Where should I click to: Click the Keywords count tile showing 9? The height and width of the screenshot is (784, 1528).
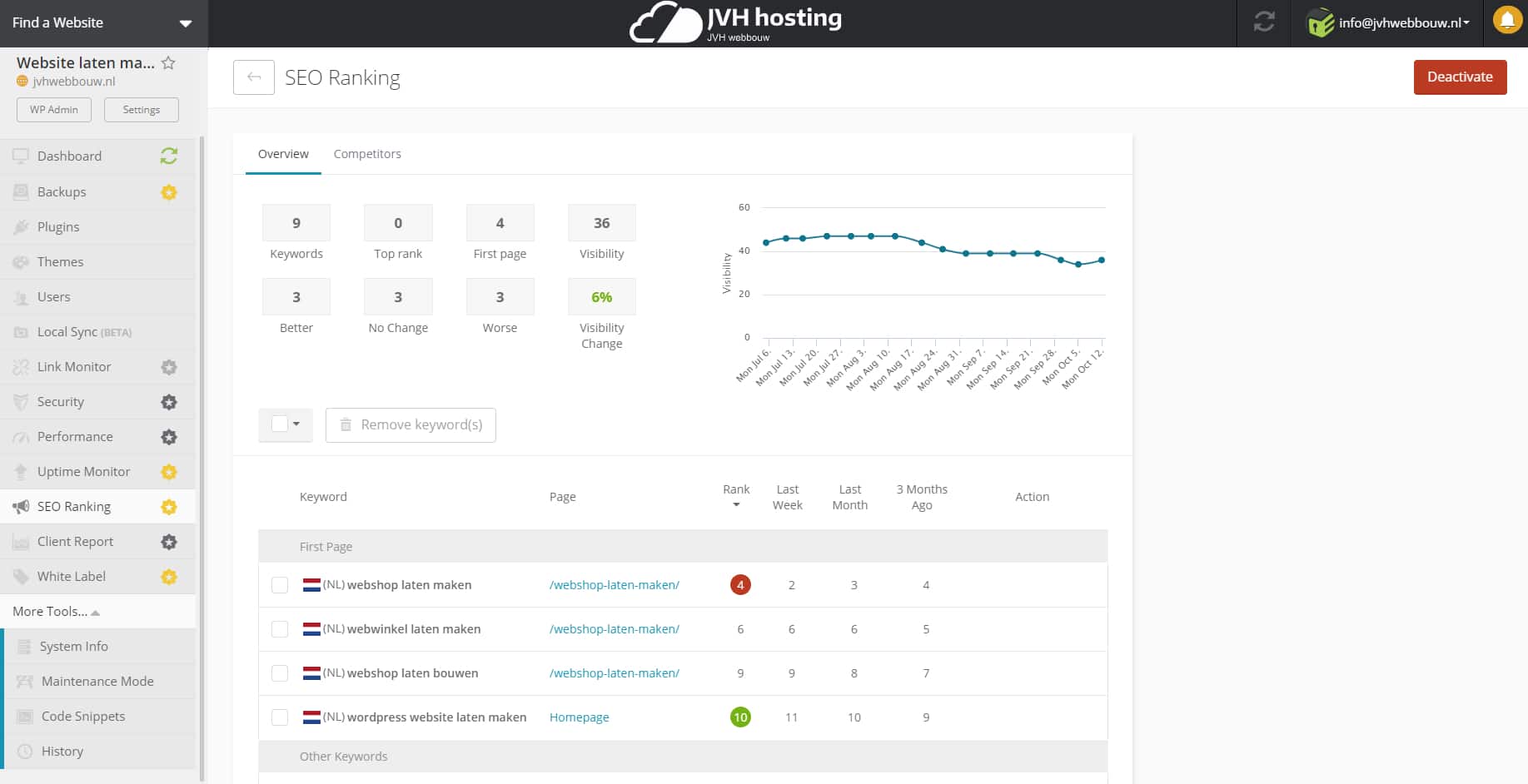click(x=296, y=223)
